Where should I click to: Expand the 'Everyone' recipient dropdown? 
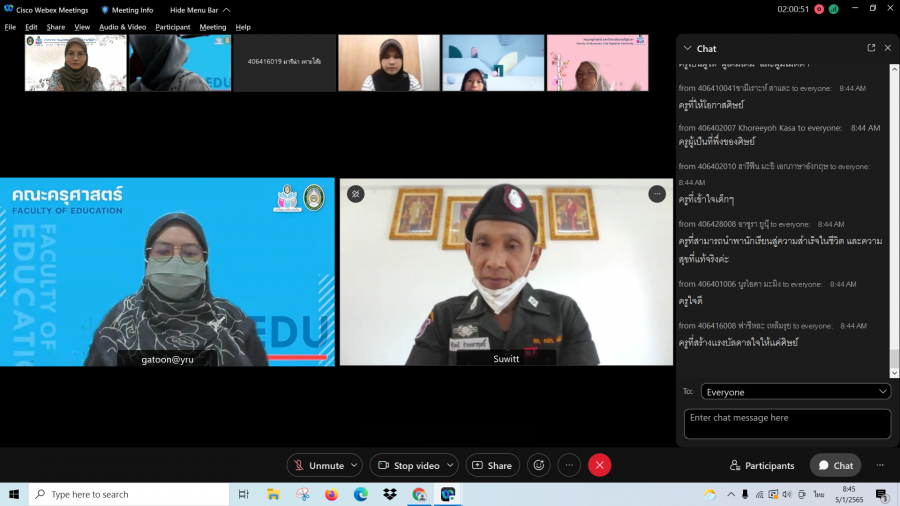795,392
